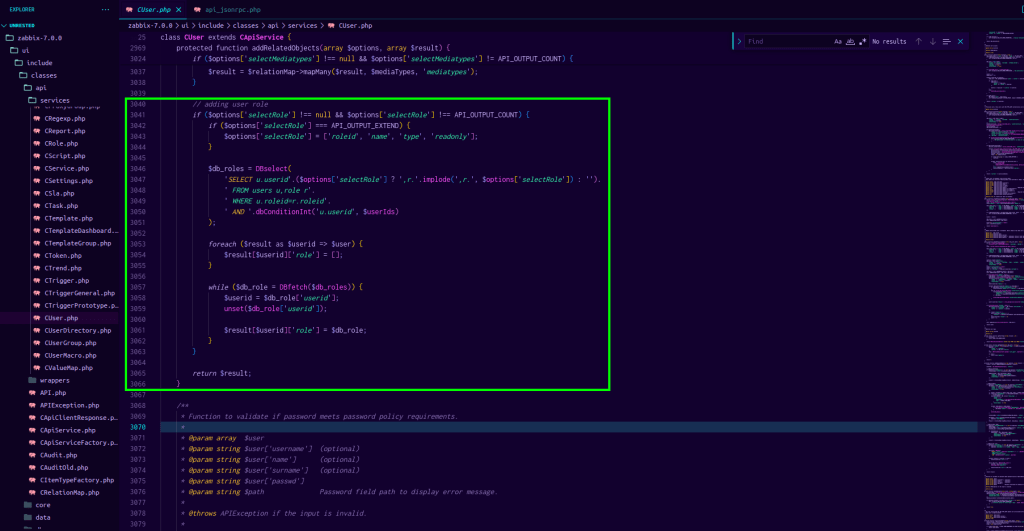Click the PHP icon beside CRole.php
Image resolution: width=1024 pixels, height=531 pixels.
(34, 143)
